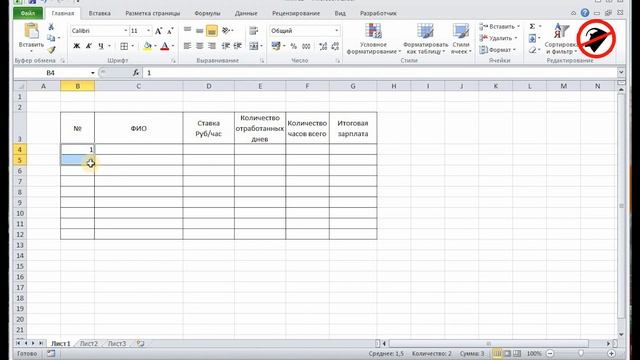Click the Decrease Decimal icon

pos(335,46)
